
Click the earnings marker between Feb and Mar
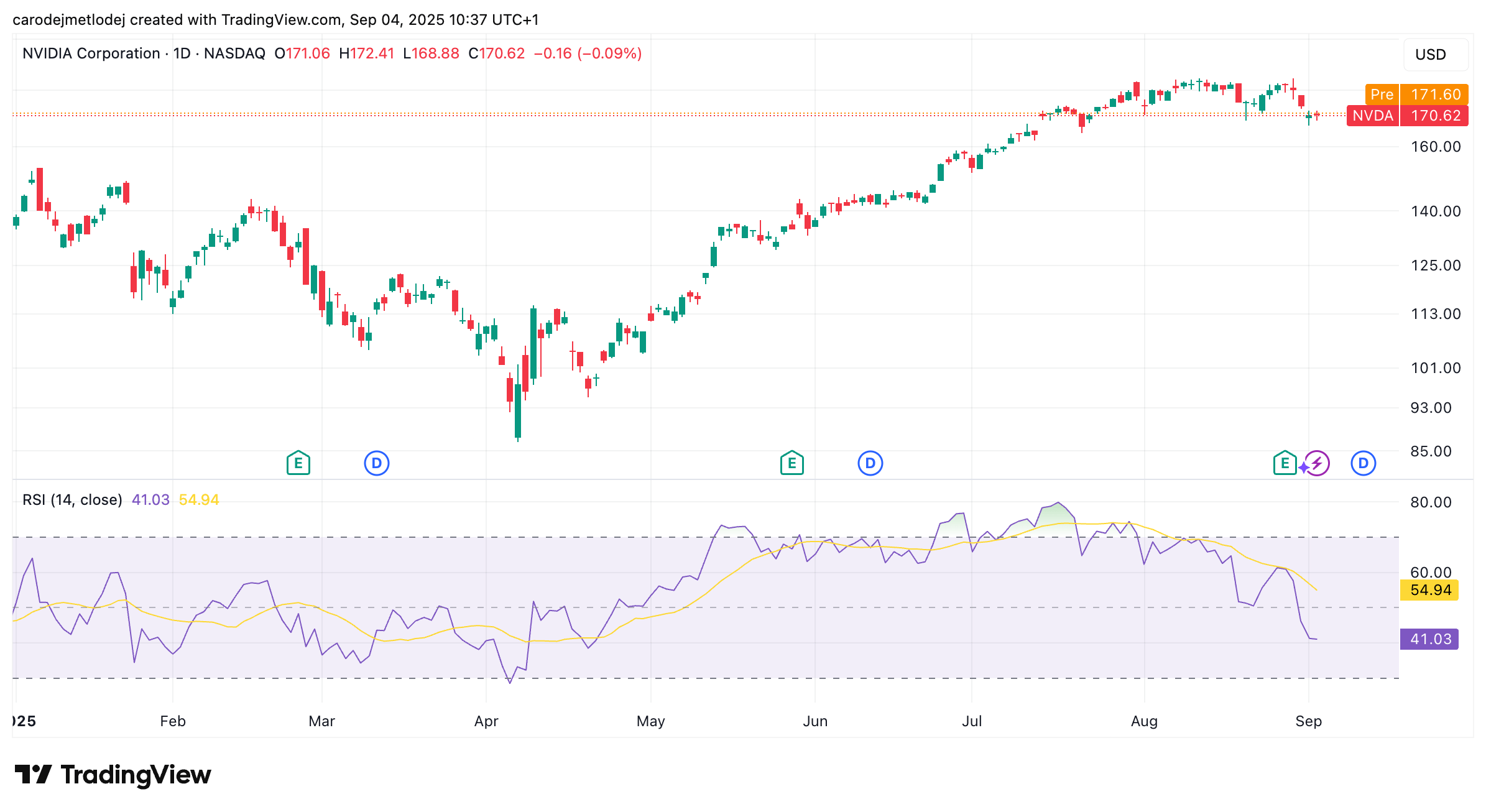[x=298, y=463]
